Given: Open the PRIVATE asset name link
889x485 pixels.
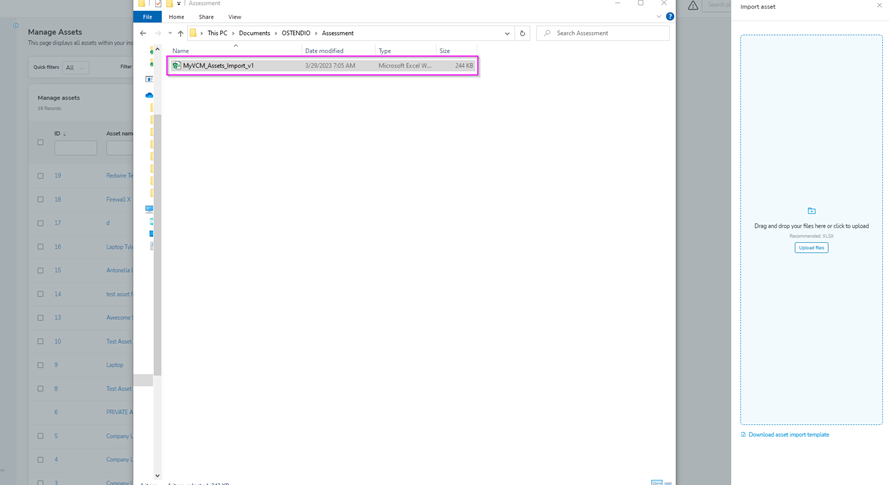Looking at the screenshot, I should point(119,412).
